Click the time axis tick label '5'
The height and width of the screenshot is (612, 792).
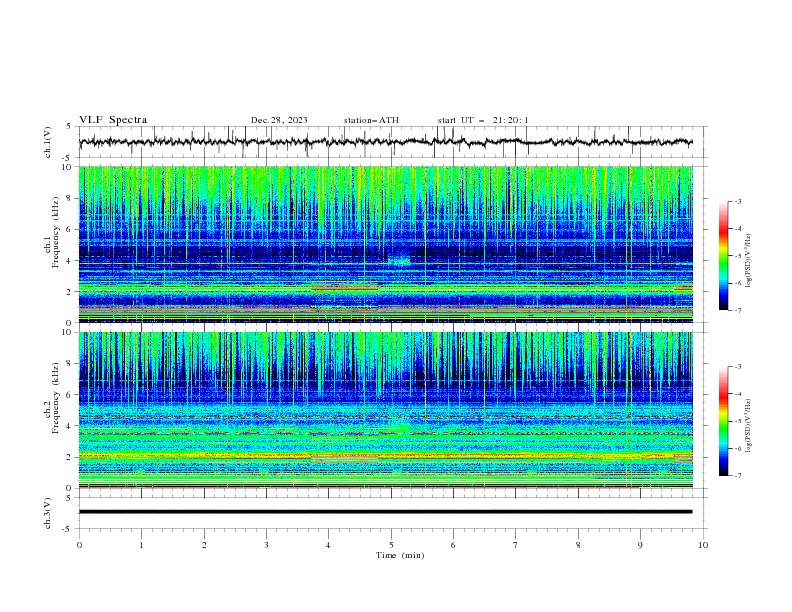click(391, 545)
